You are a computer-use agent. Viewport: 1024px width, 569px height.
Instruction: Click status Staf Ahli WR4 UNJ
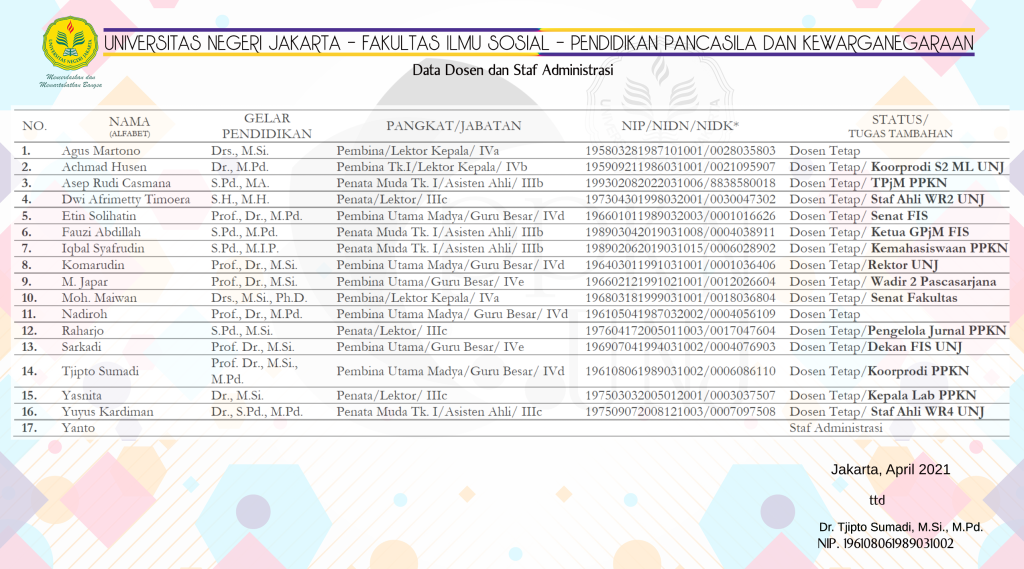coord(927,412)
